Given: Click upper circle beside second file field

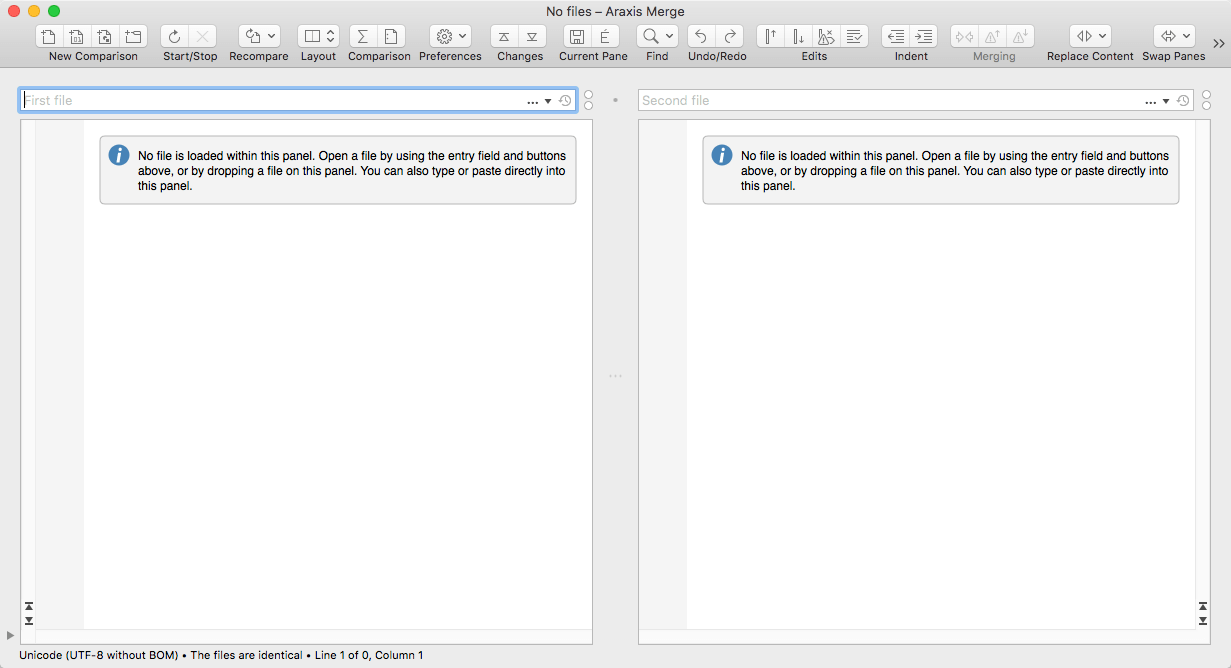Looking at the screenshot, I should 1206,95.
